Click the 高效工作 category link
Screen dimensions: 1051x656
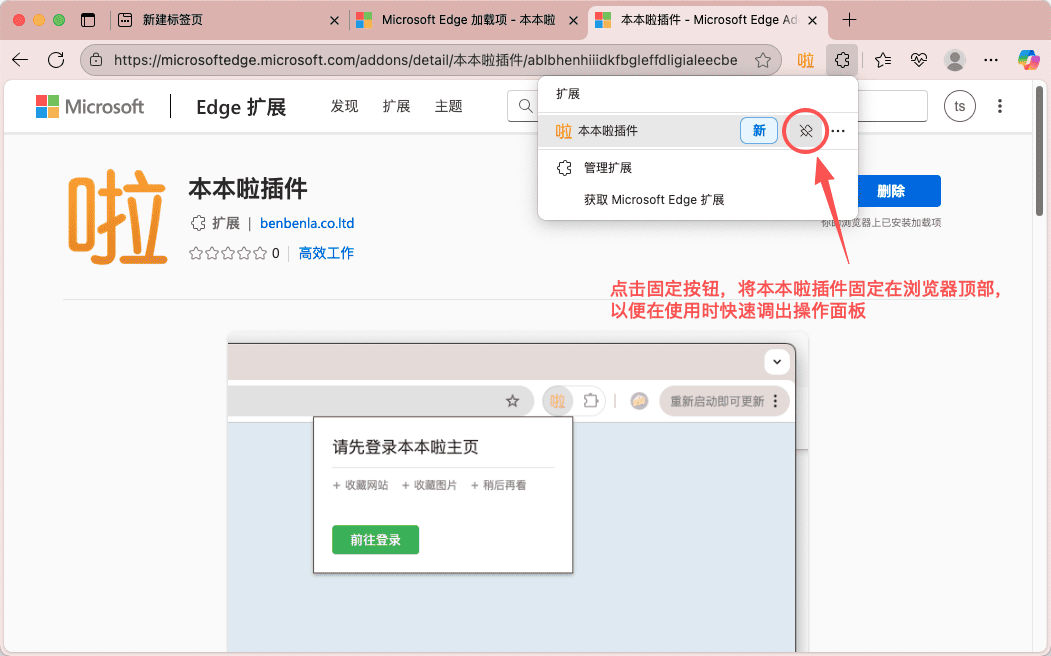click(326, 253)
